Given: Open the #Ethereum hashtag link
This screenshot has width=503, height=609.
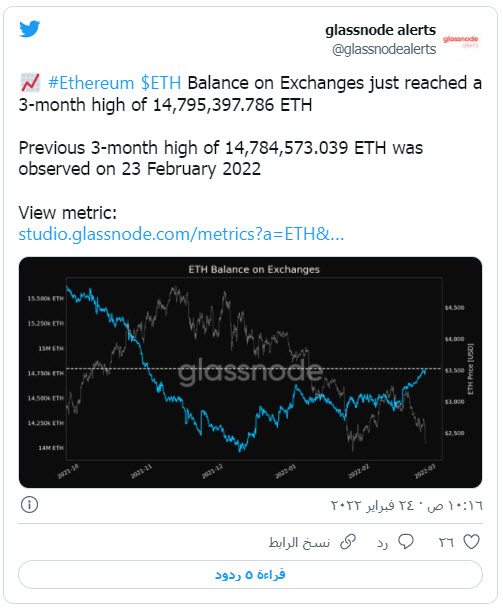Looking at the screenshot, I should (91, 83).
